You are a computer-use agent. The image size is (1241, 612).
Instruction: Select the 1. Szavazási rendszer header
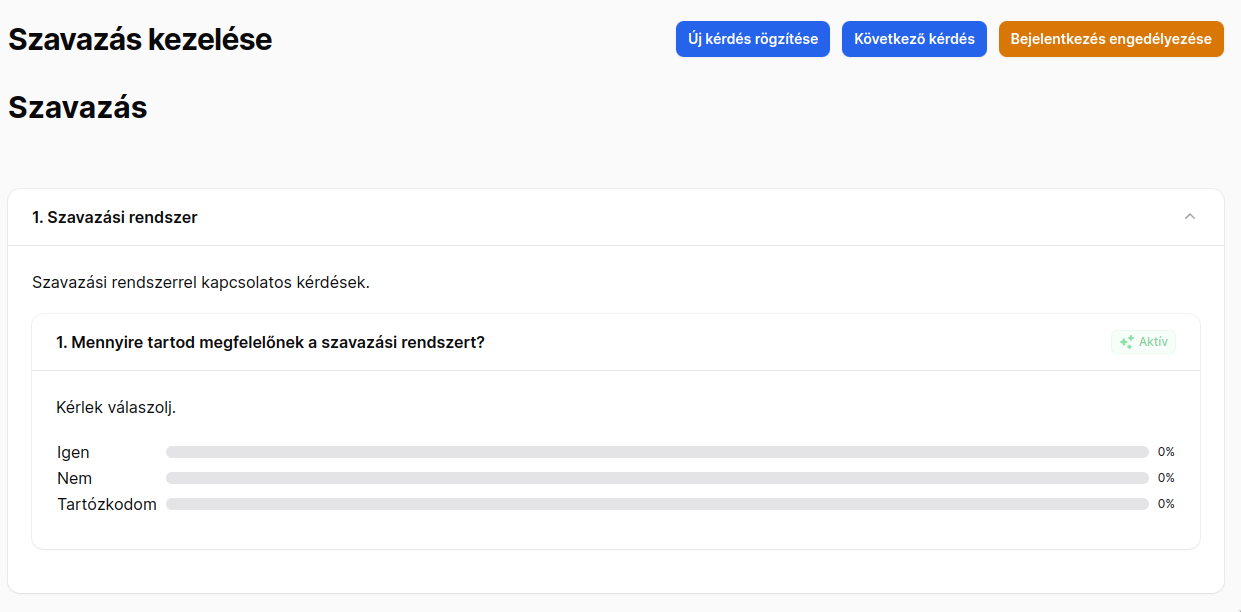(616, 217)
